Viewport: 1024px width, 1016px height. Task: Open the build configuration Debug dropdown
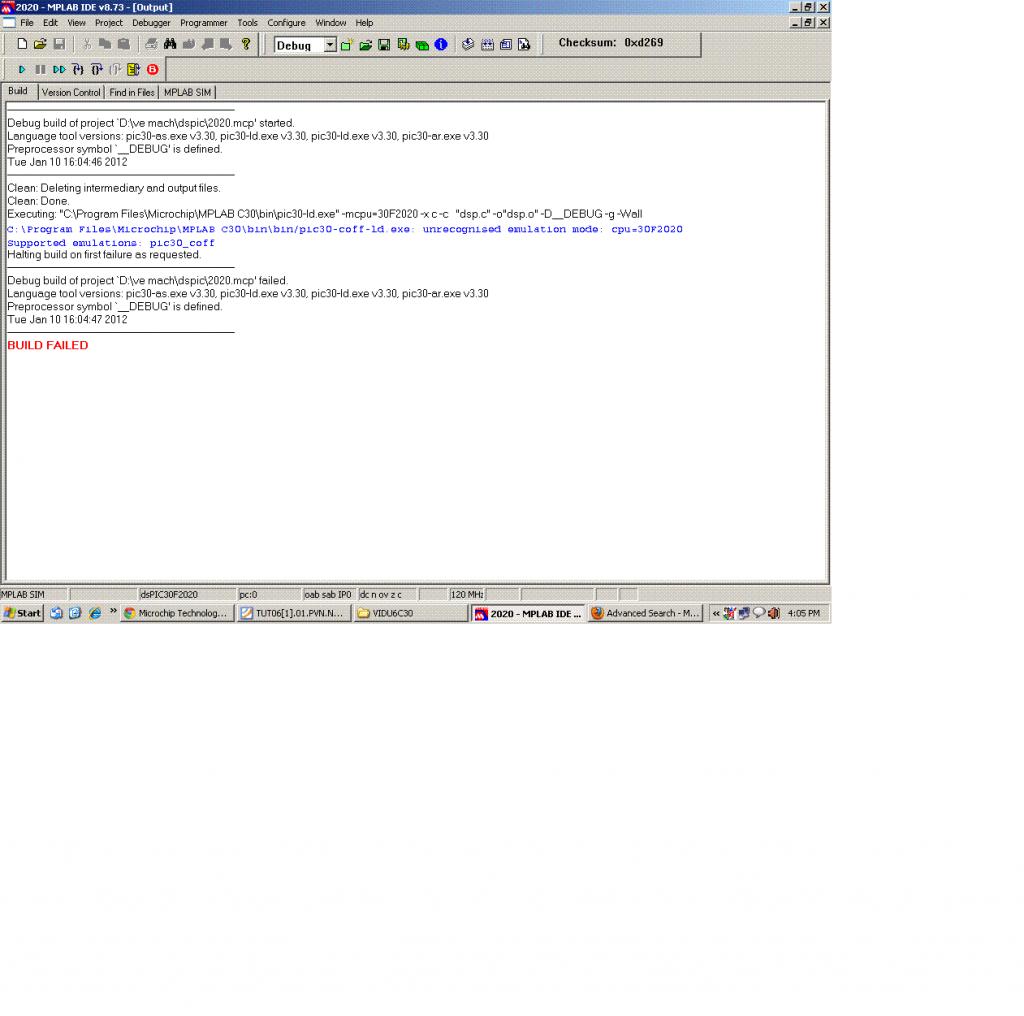pyautogui.click(x=330, y=45)
